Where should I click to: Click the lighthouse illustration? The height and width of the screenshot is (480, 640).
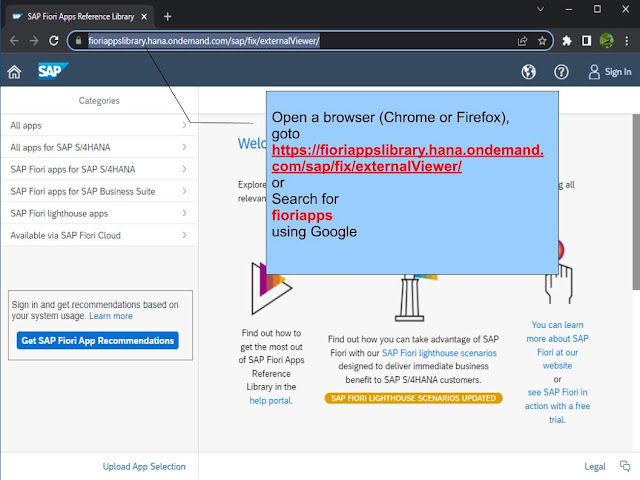click(410, 298)
